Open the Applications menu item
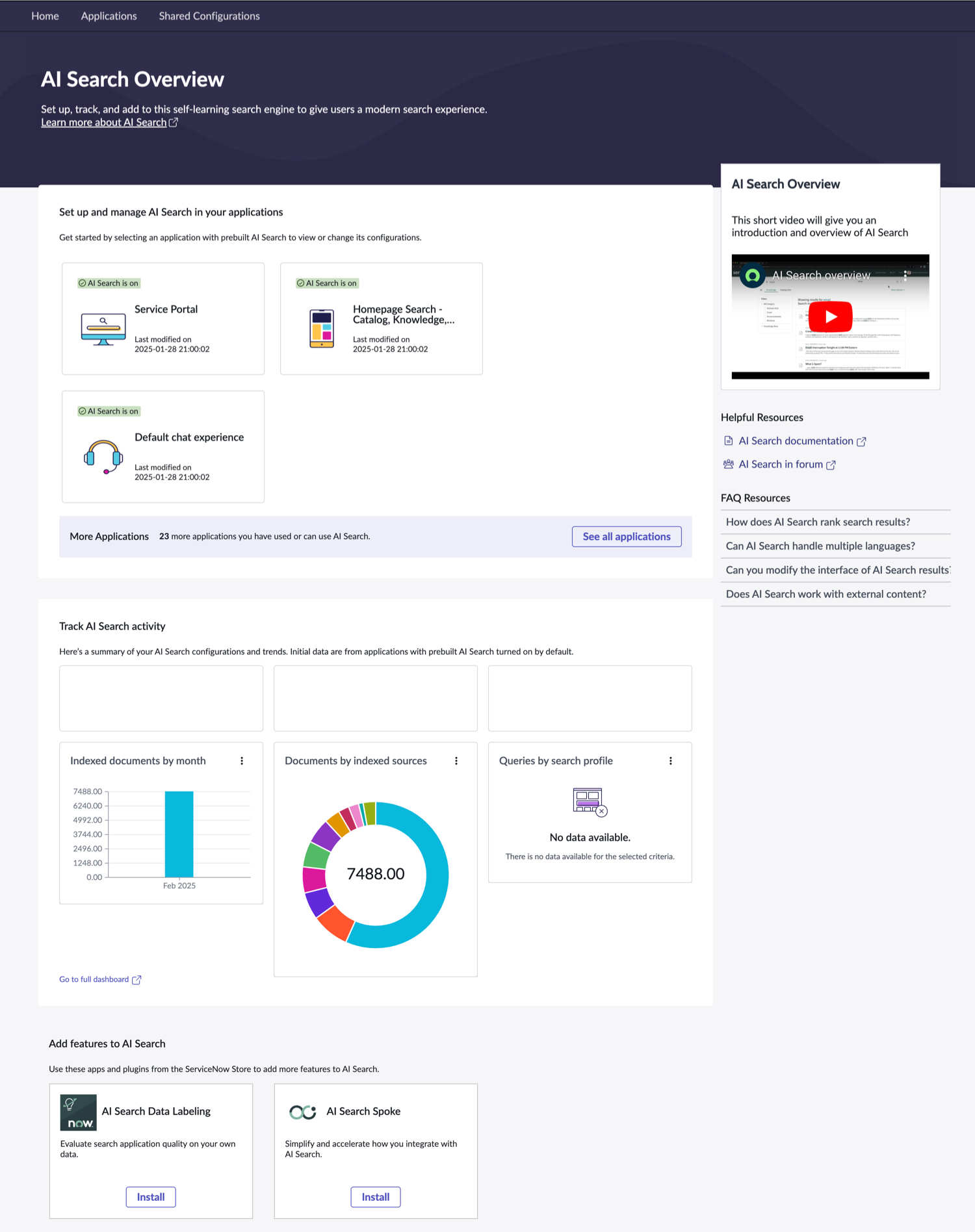Image resolution: width=975 pixels, height=1232 pixels. click(x=109, y=16)
